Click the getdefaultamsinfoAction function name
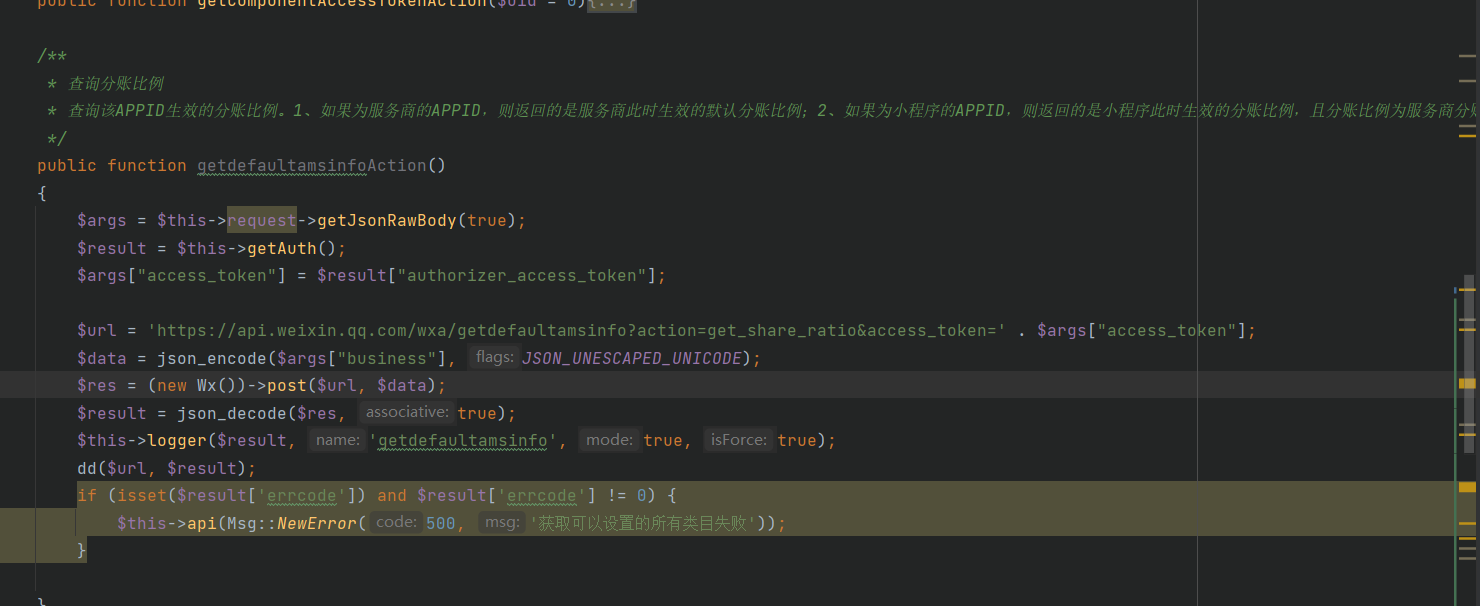The height and width of the screenshot is (606, 1480). (312, 165)
